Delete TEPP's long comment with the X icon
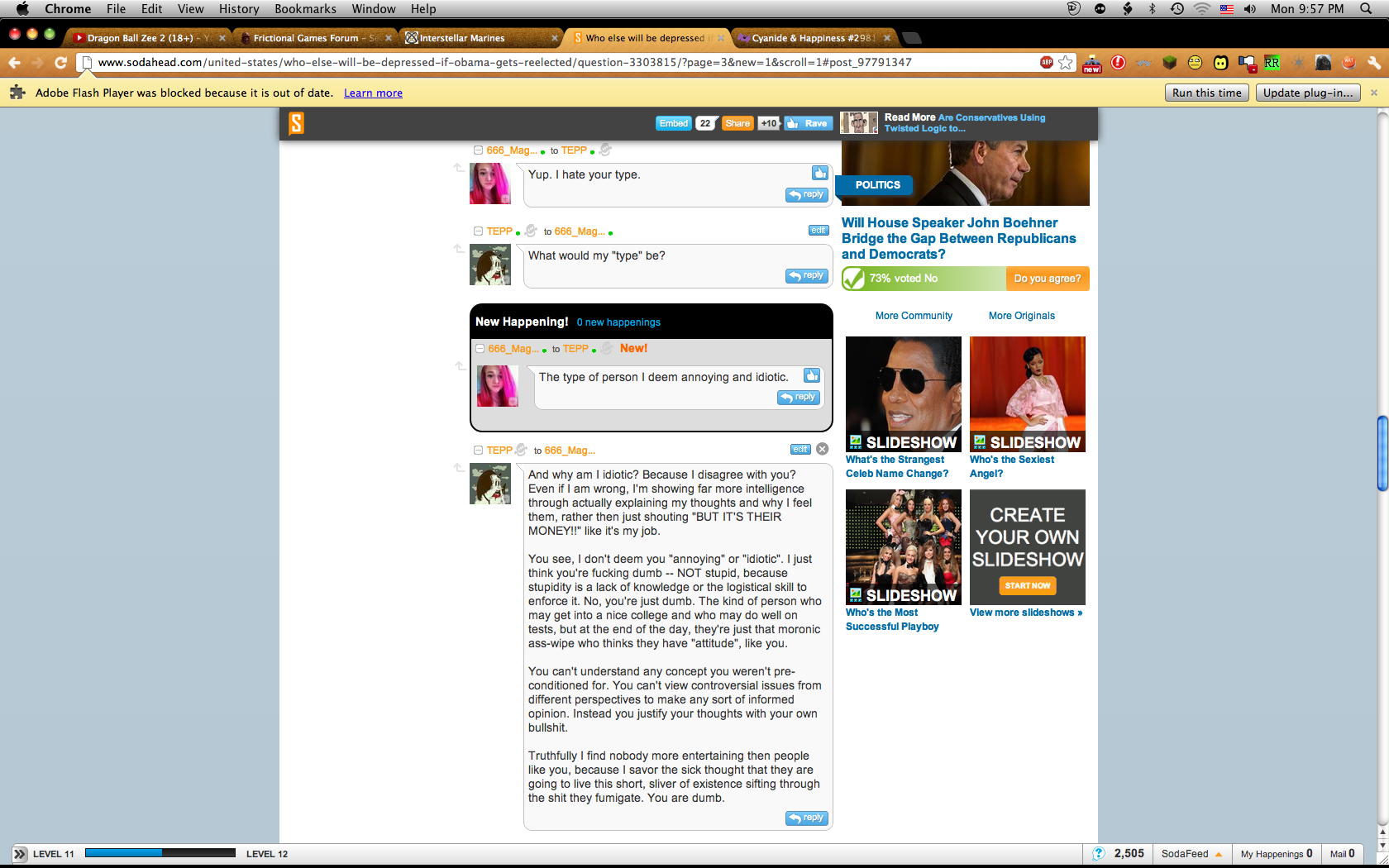Viewport: 1389px width, 868px height. [x=822, y=449]
